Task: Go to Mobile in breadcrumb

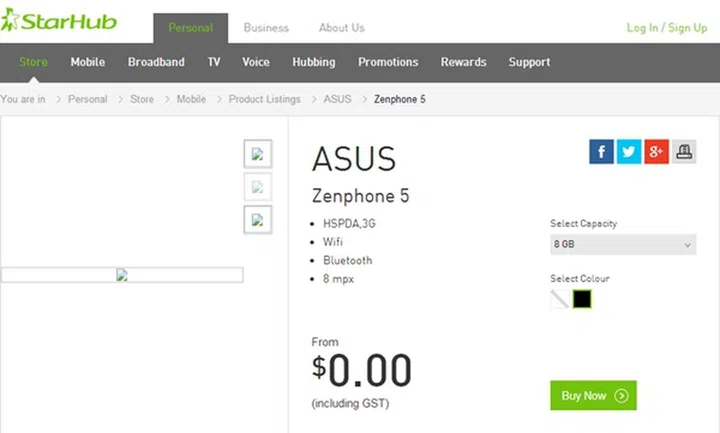Action: (191, 99)
